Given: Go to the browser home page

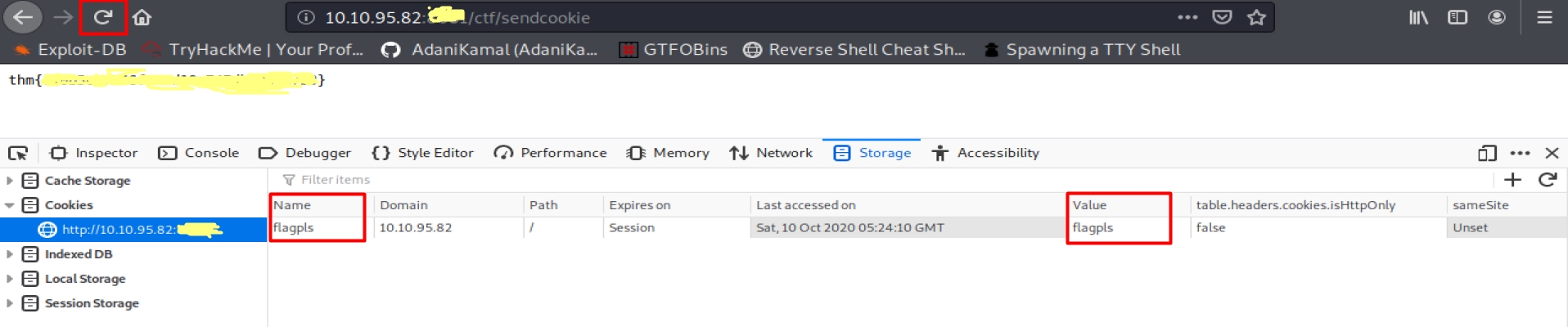Looking at the screenshot, I should 142,17.
